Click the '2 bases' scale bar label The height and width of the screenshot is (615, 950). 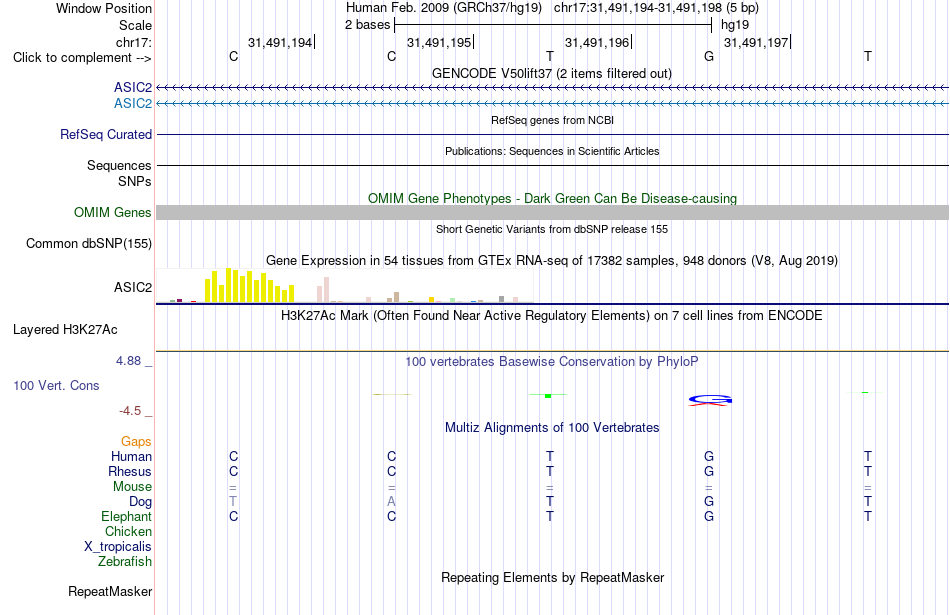click(x=368, y=25)
